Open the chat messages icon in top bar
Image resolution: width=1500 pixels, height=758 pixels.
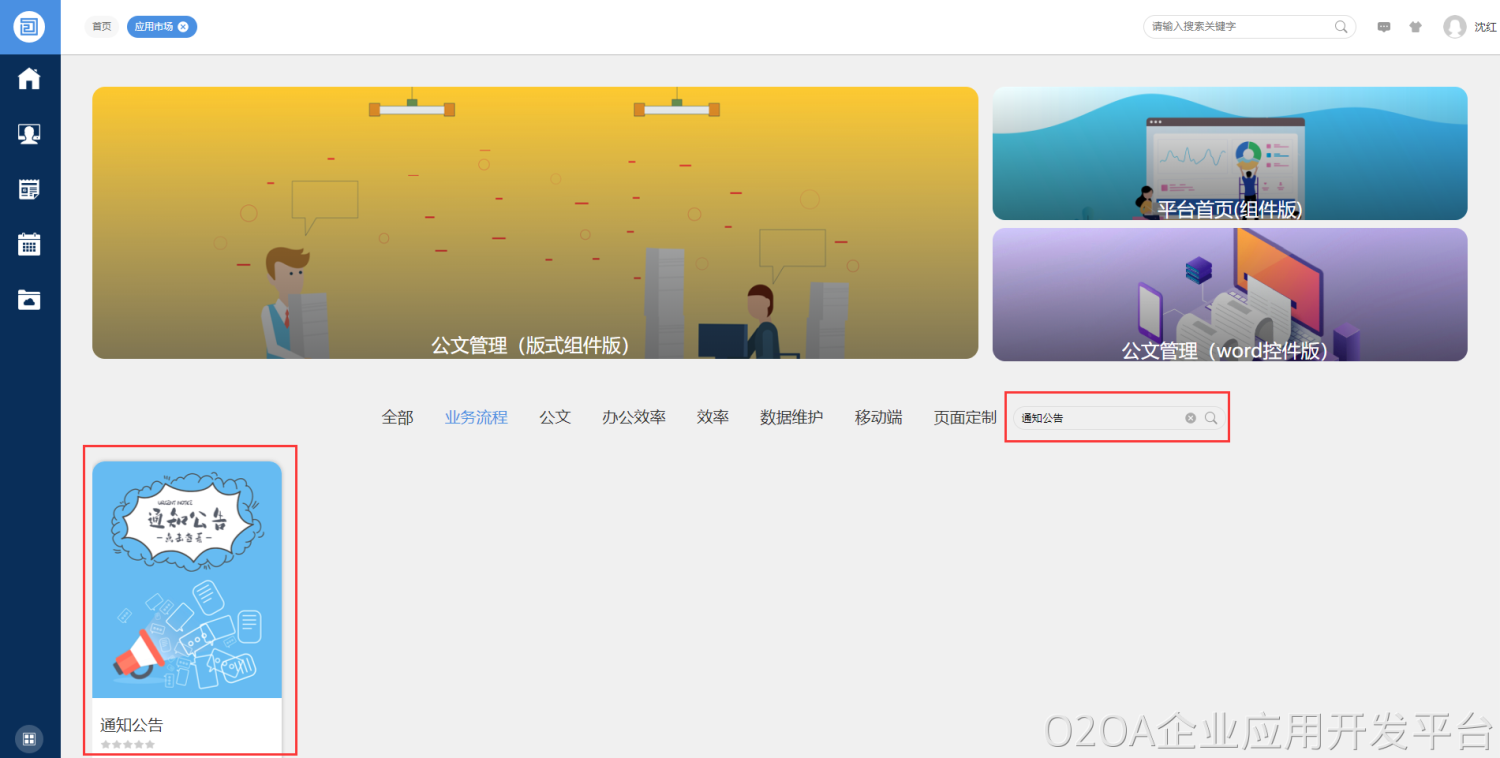[1384, 27]
